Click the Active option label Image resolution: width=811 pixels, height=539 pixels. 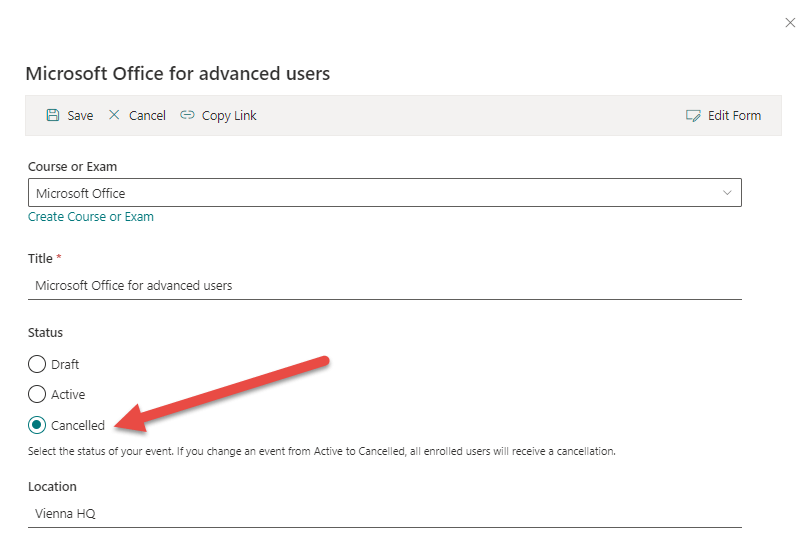68,395
